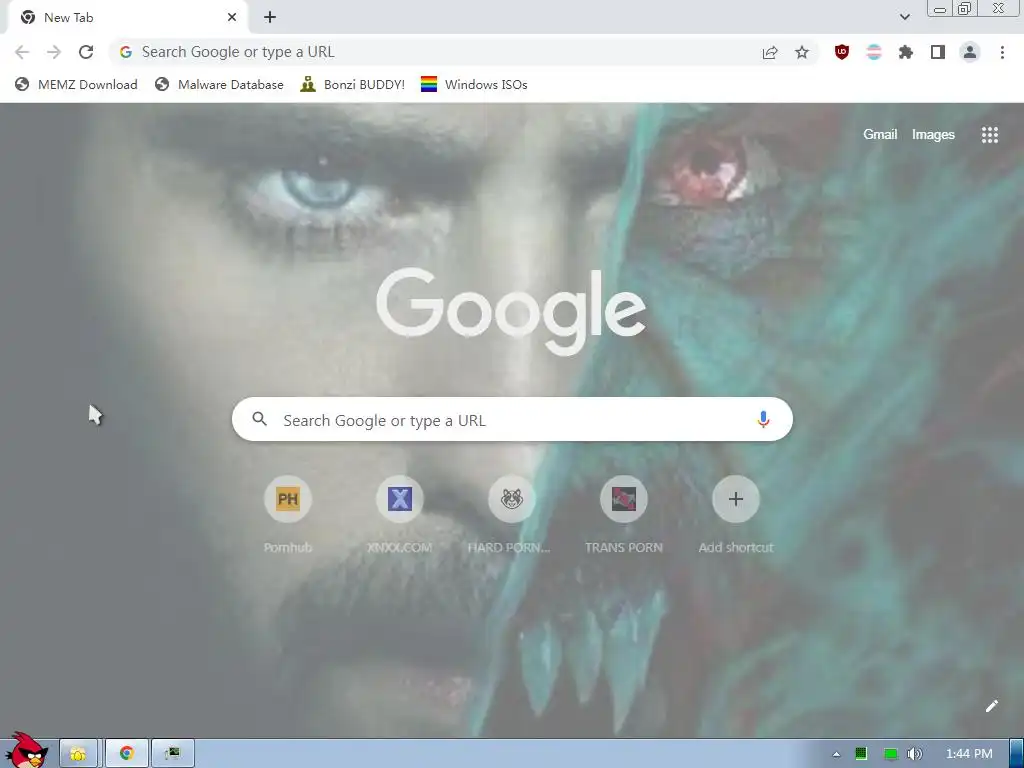1024x768 pixels.
Task: Open the Windows ISOs bookmark
Action: point(474,84)
